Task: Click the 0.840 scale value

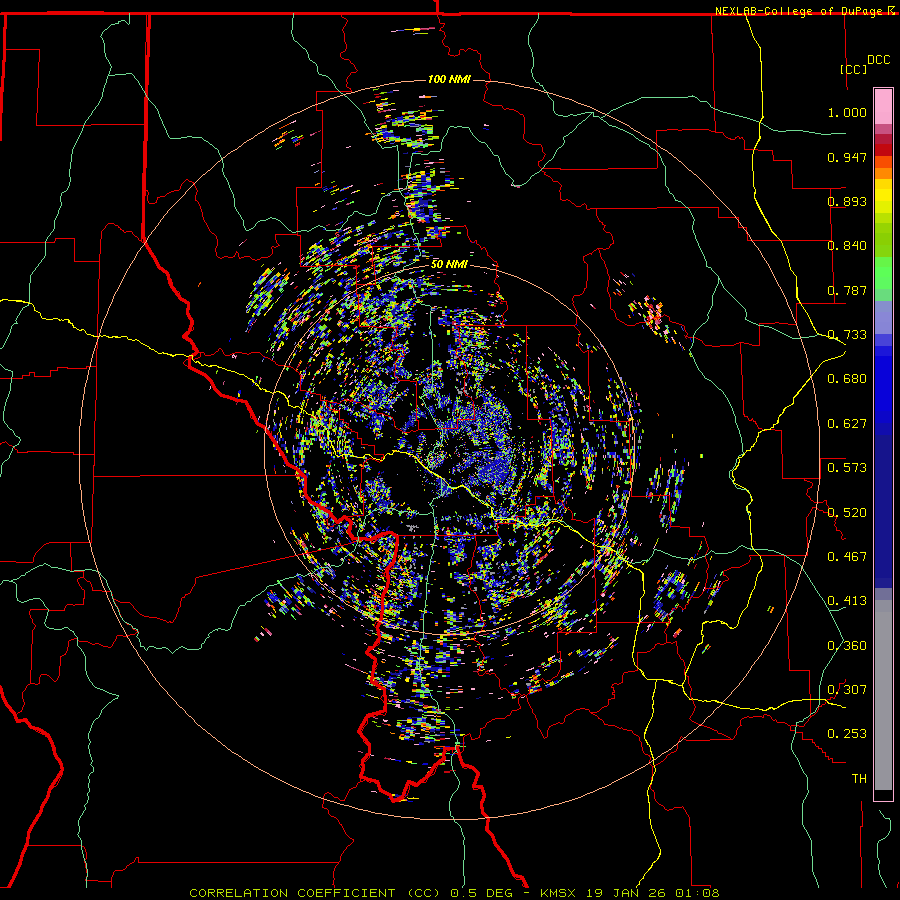Action: [x=847, y=246]
